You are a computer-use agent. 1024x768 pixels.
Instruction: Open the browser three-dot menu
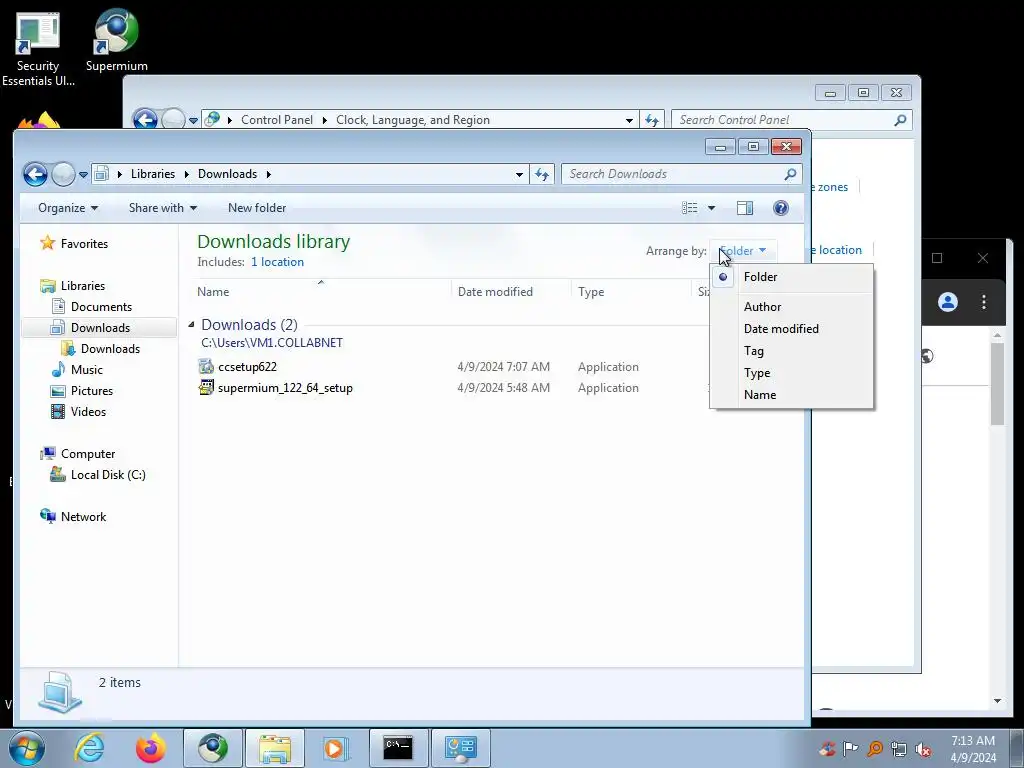click(984, 302)
